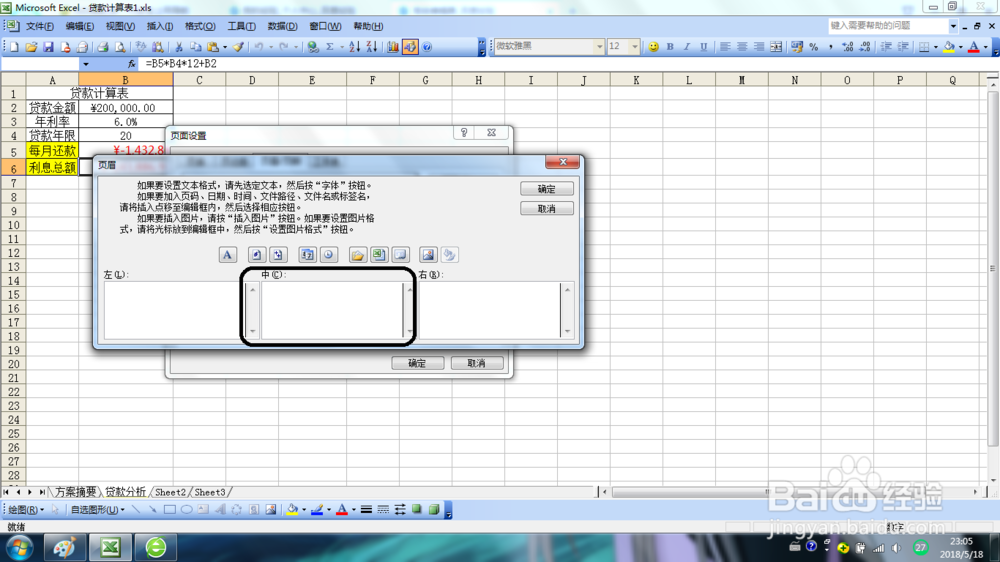Click Print icon in standard toolbar

pyautogui.click(x=102, y=47)
